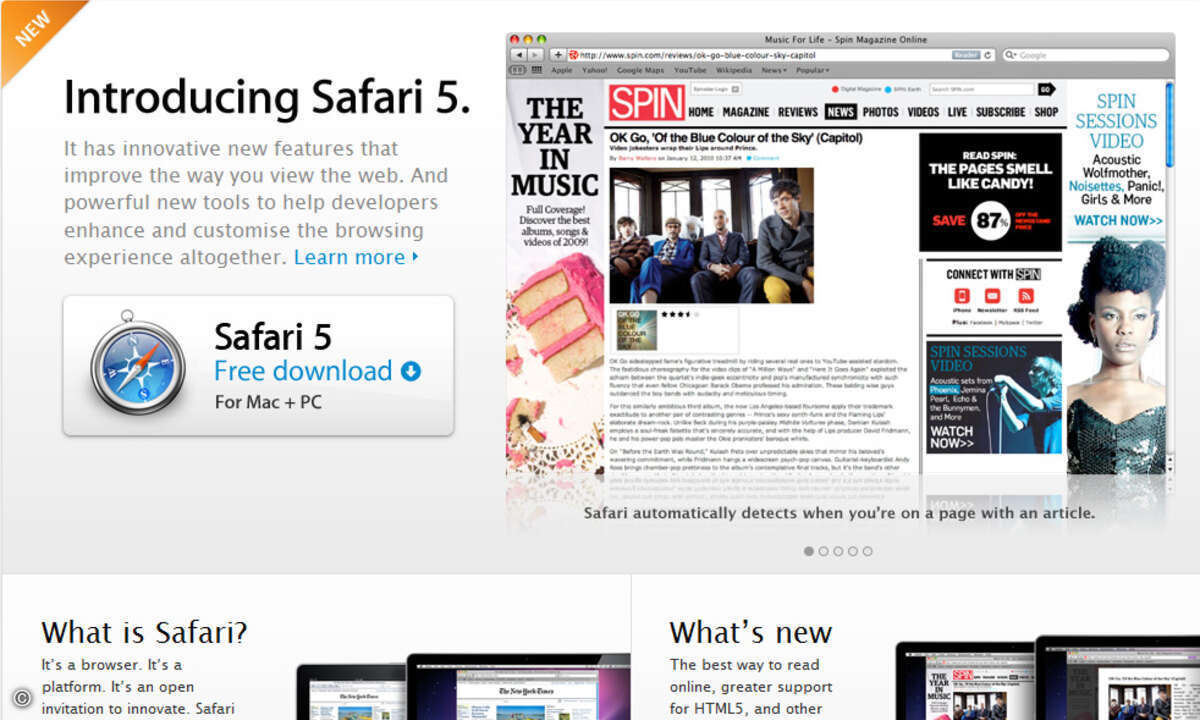Open the Google Maps bookmark

(x=640, y=70)
